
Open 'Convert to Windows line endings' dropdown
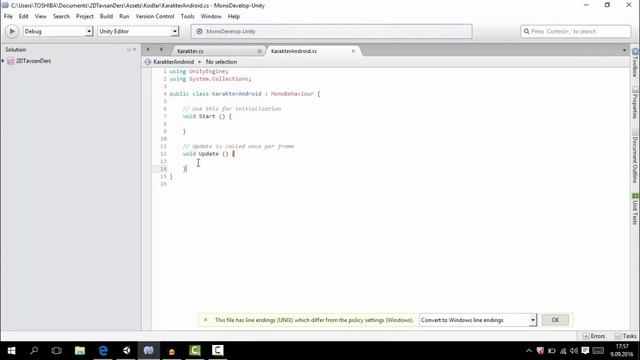(478, 320)
